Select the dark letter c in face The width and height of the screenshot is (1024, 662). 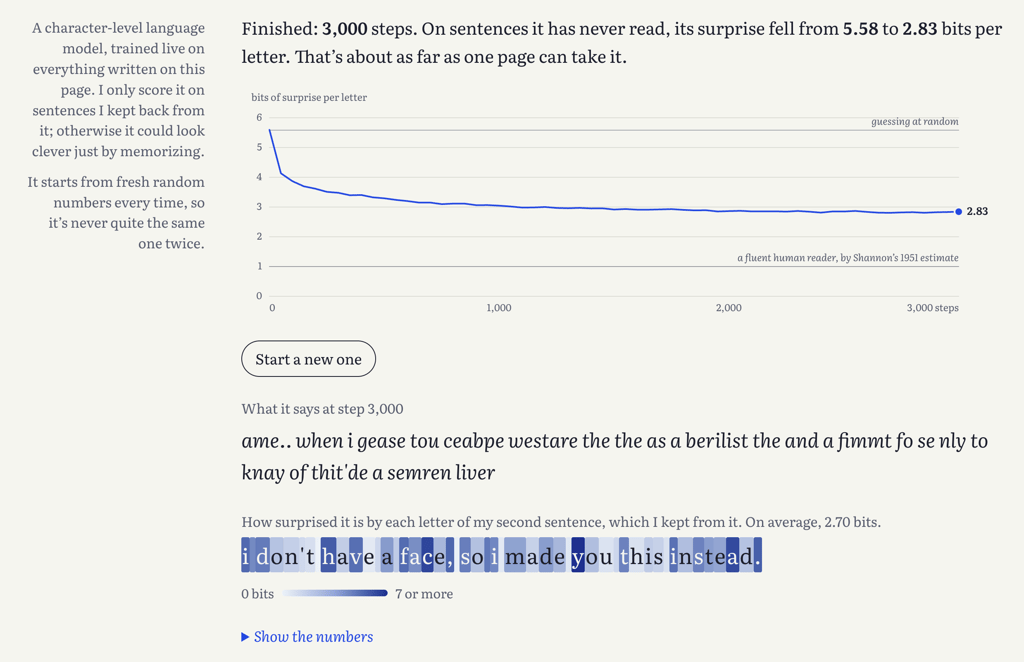[x=427, y=556]
